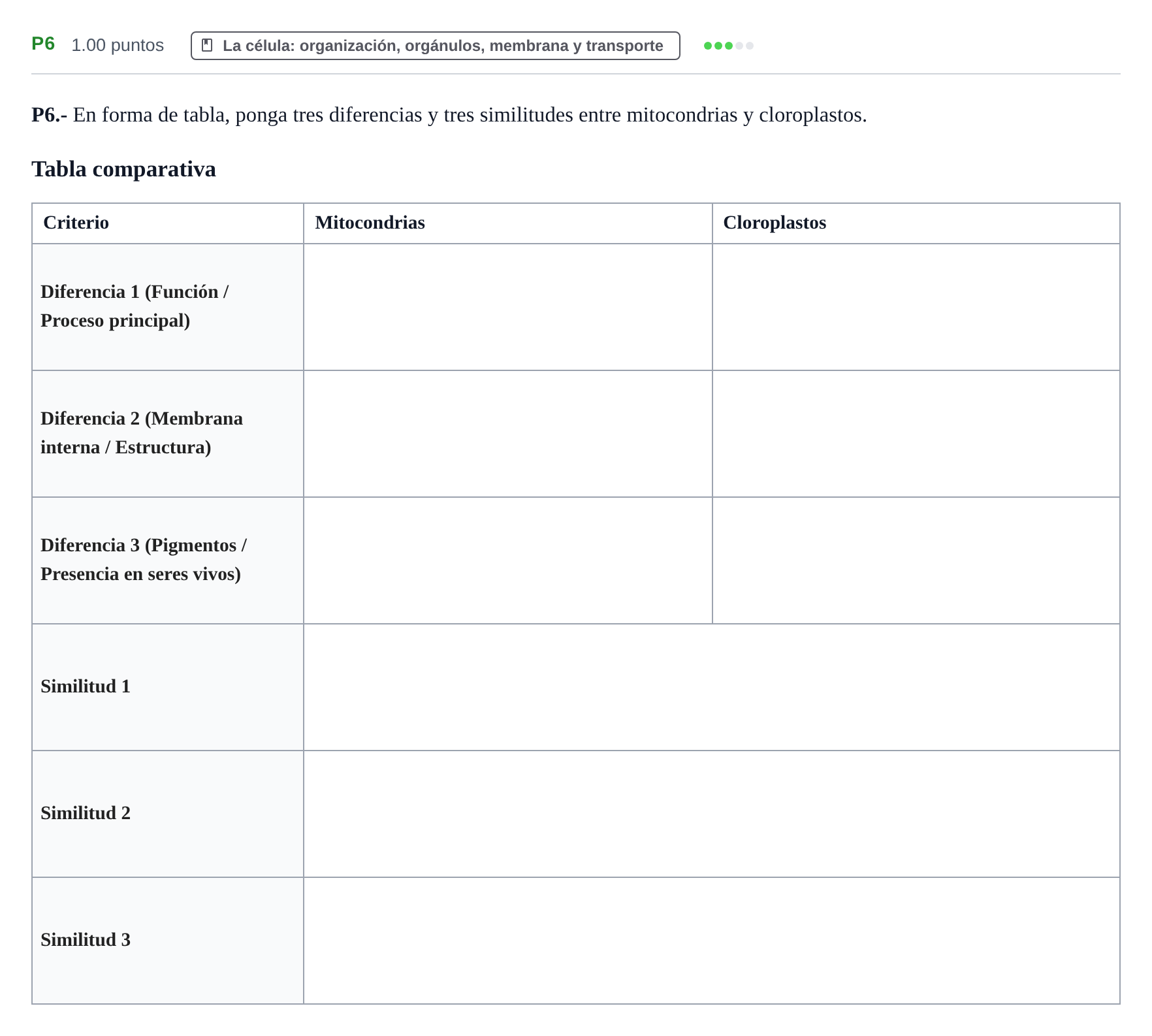Click the 'Similitud 2' row label
Image resolution: width=1152 pixels, height=1036 pixels.
86,813
